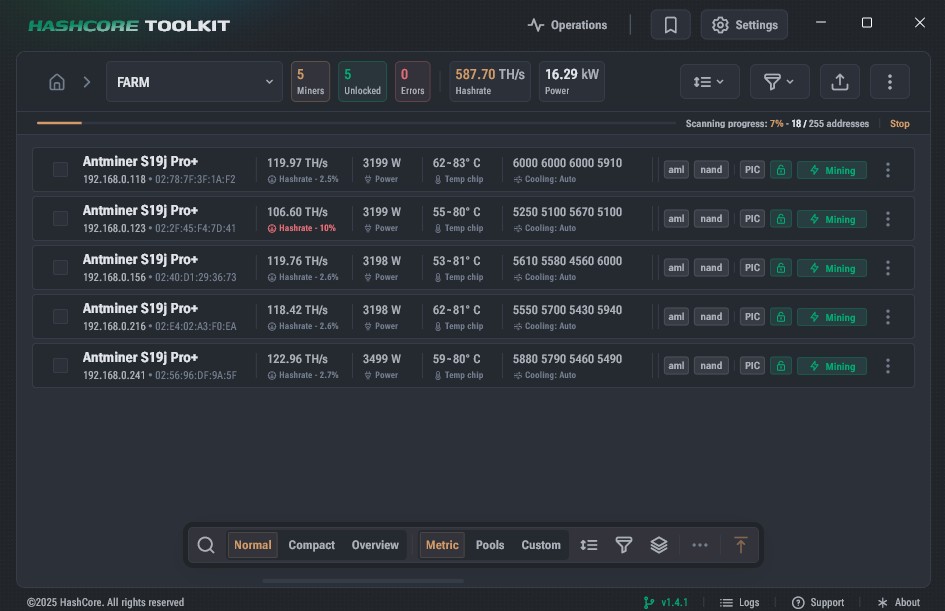Click the export upload icon
The image size is (945, 611).
click(840, 82)
